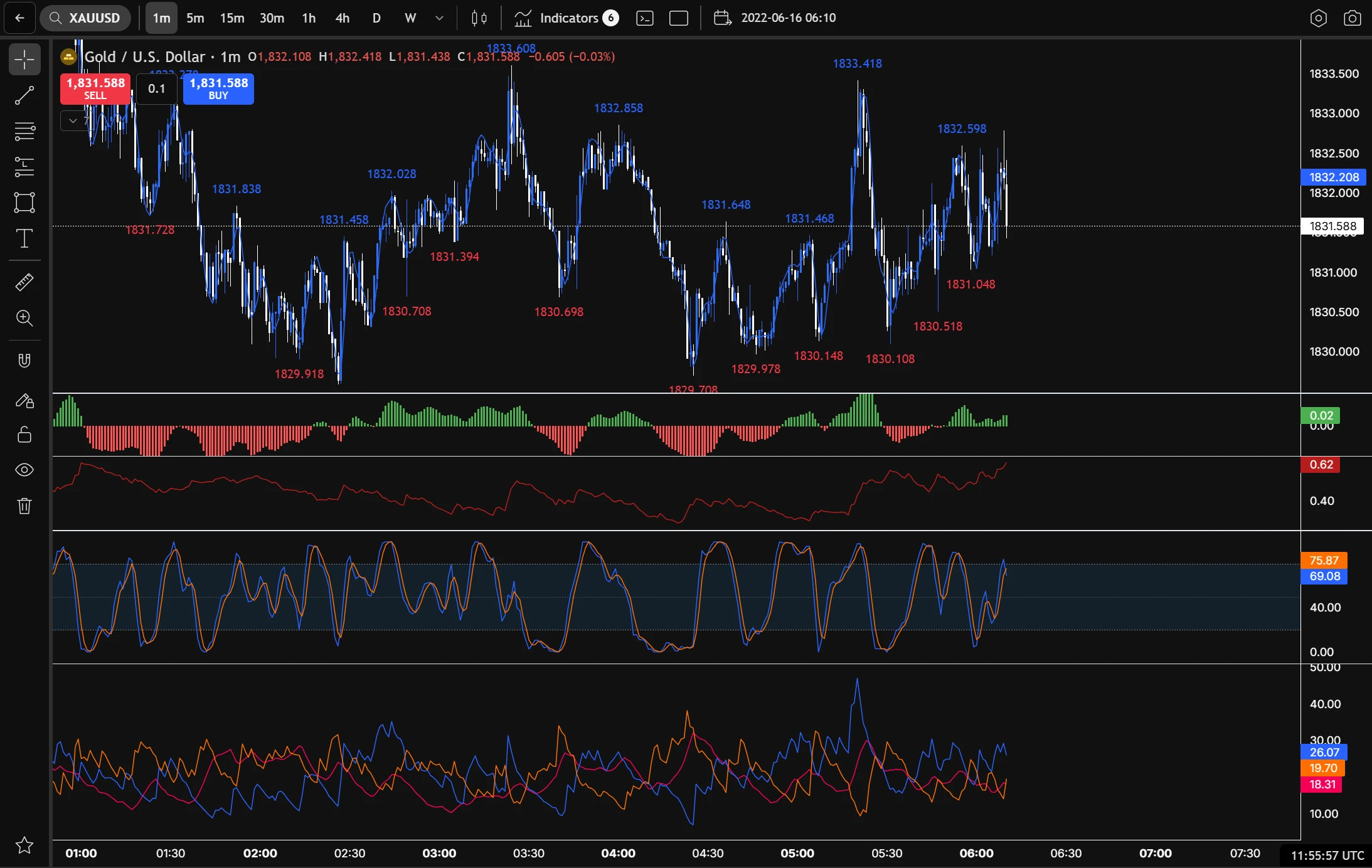
Task: Click the 11:55:57 UTC timezone clock
Action: click(x=1327, y=855)
